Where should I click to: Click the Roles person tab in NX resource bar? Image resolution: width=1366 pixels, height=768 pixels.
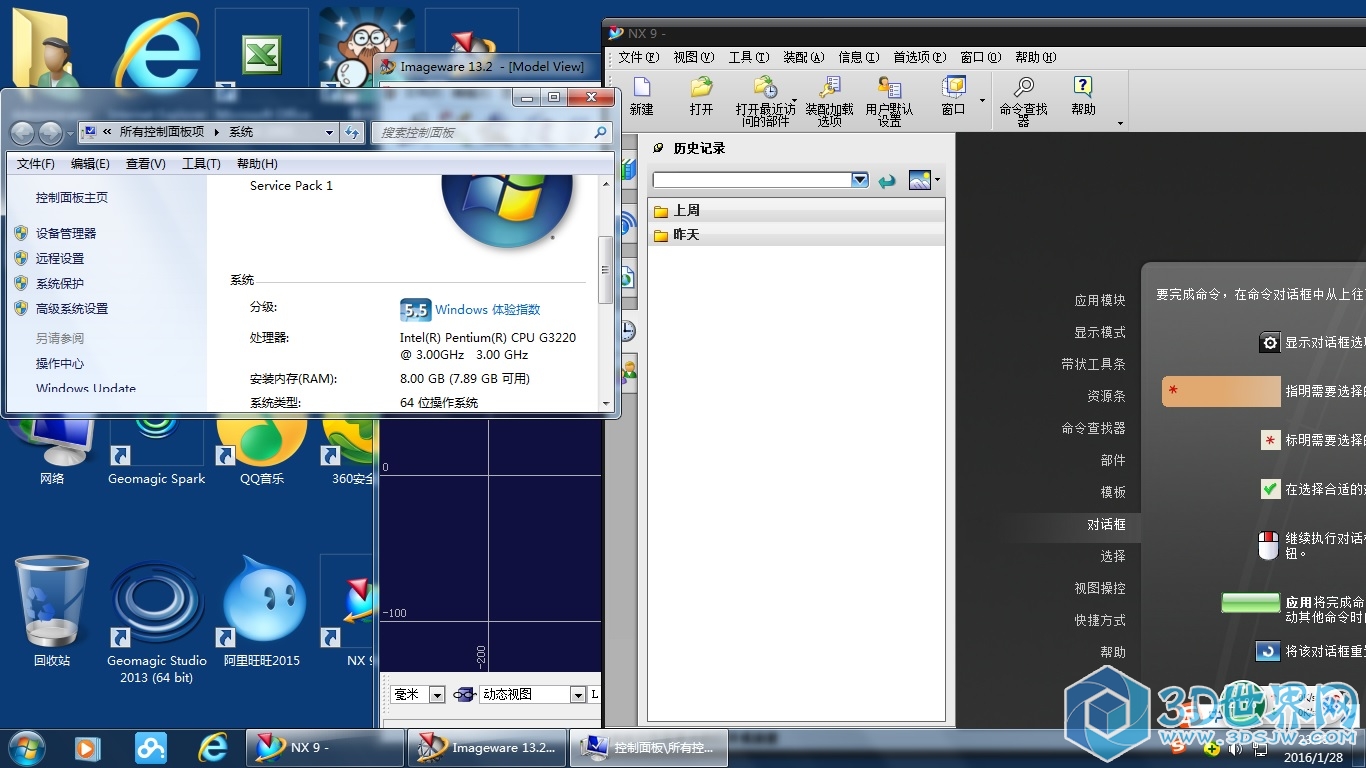pos(628,372)
